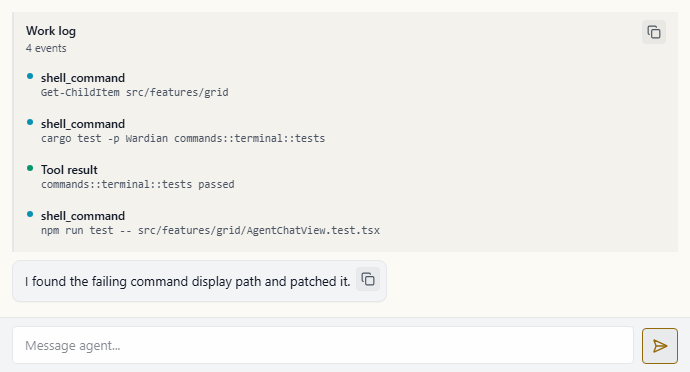
Task: Click the 'Work log' heading
Action: (51, 31)
